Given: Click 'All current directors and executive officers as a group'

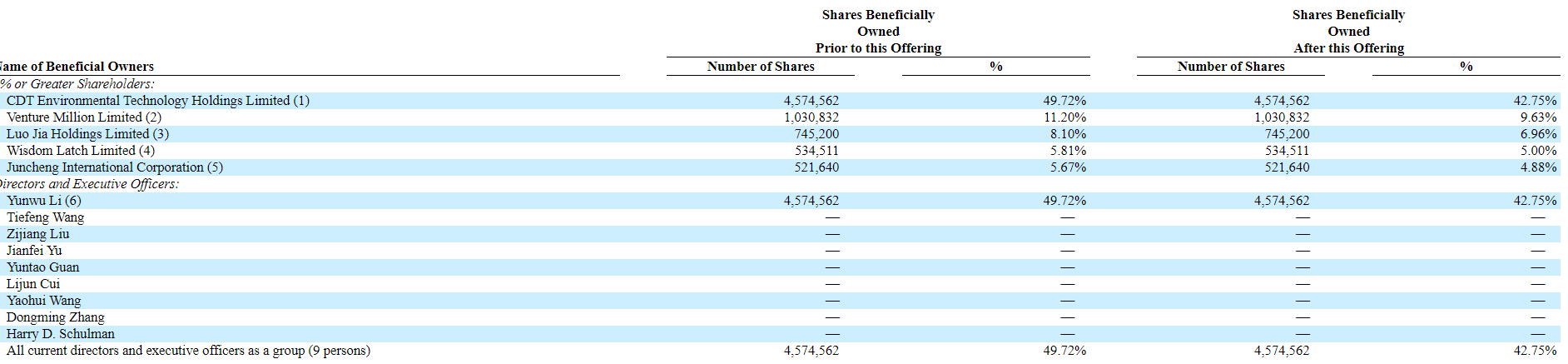Looking at the screenshot, I should (156, 351).
